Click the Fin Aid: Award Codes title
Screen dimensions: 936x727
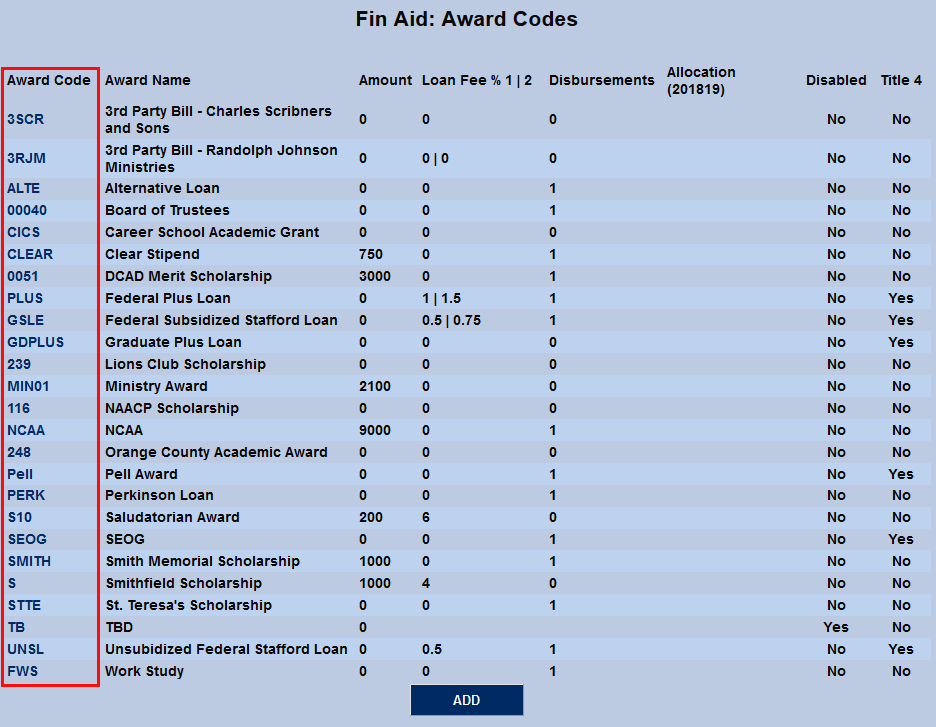tap(466, 19)
